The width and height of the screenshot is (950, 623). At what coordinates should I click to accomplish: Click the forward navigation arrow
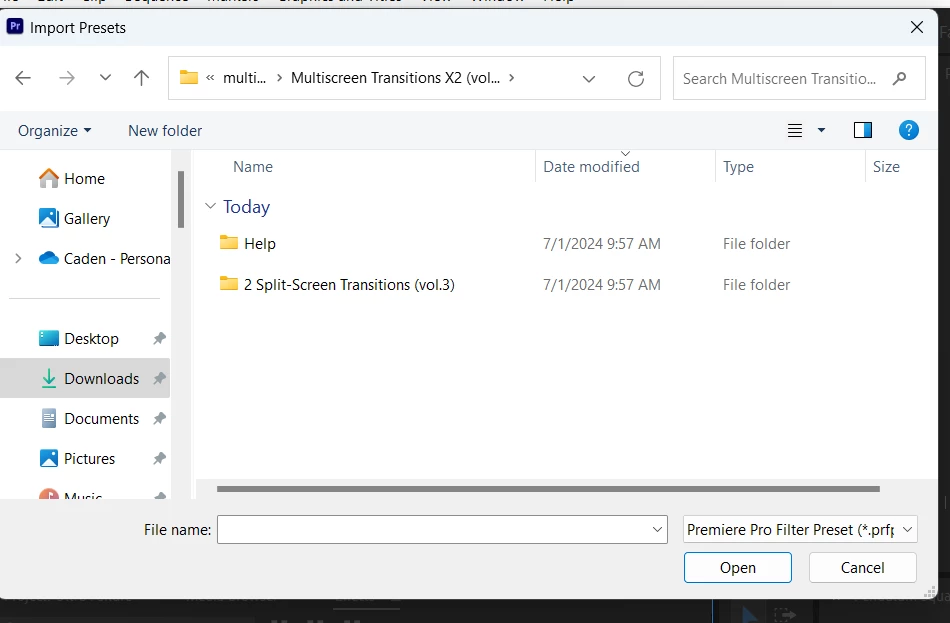67,78
